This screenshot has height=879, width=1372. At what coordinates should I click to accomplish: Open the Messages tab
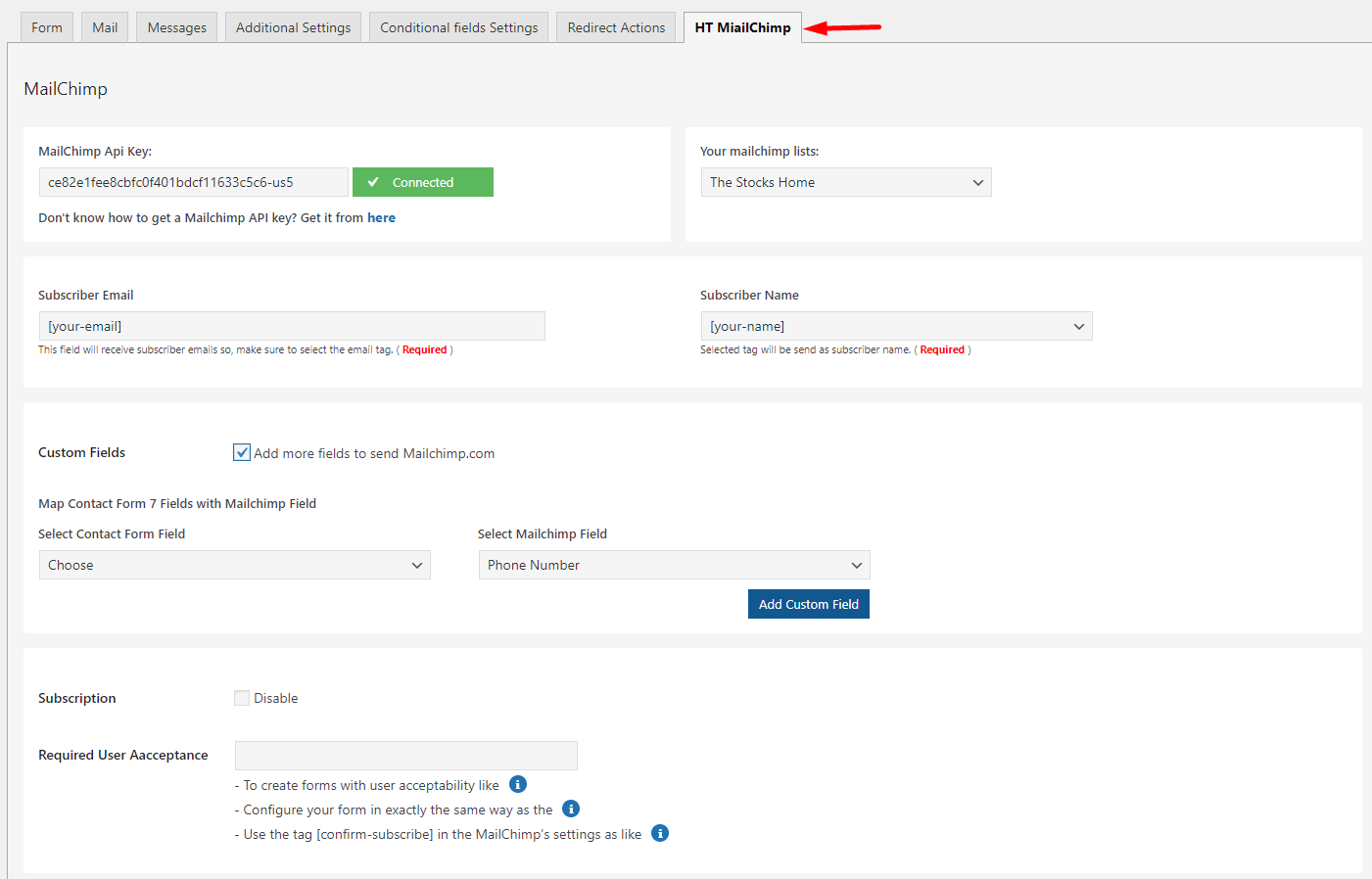(x=176, y=27)
